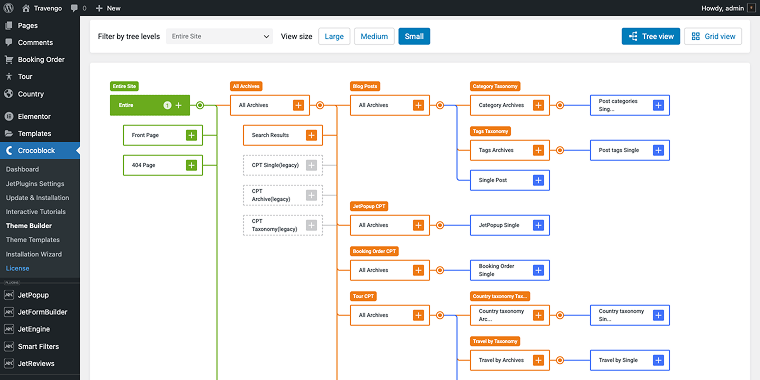Switch to Tree view
The height and width of the screenshot is (380, 760).
[651, 36]
